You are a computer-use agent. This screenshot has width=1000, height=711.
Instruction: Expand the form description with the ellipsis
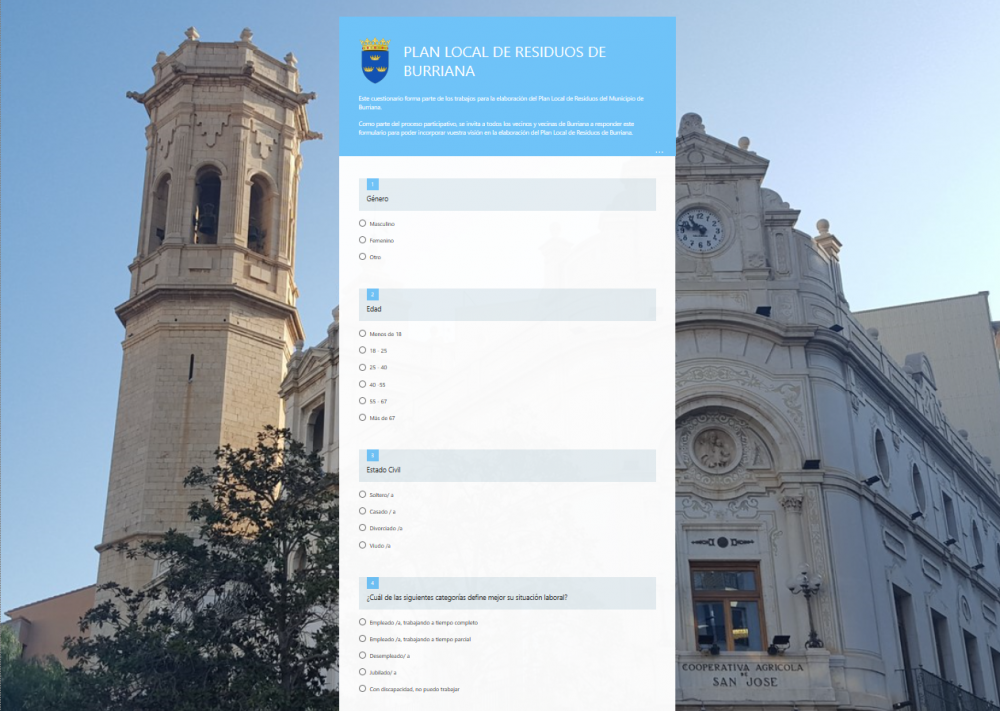click(x=659, y=152)
